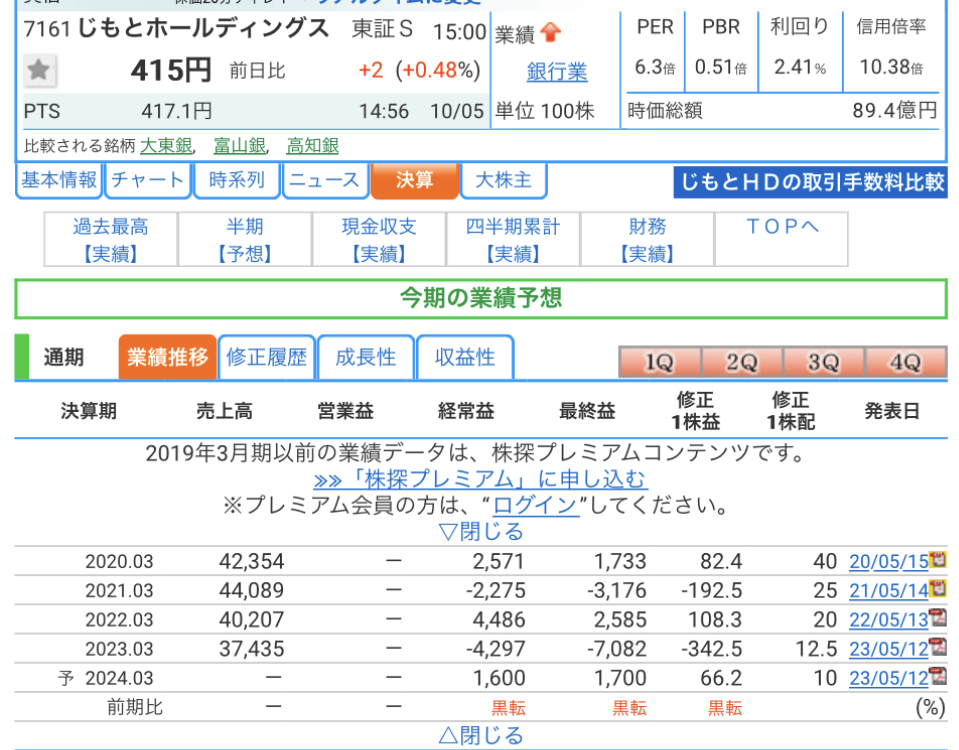
Task: Click the PER value 6.3倍
Action: [x=655, y=67]
